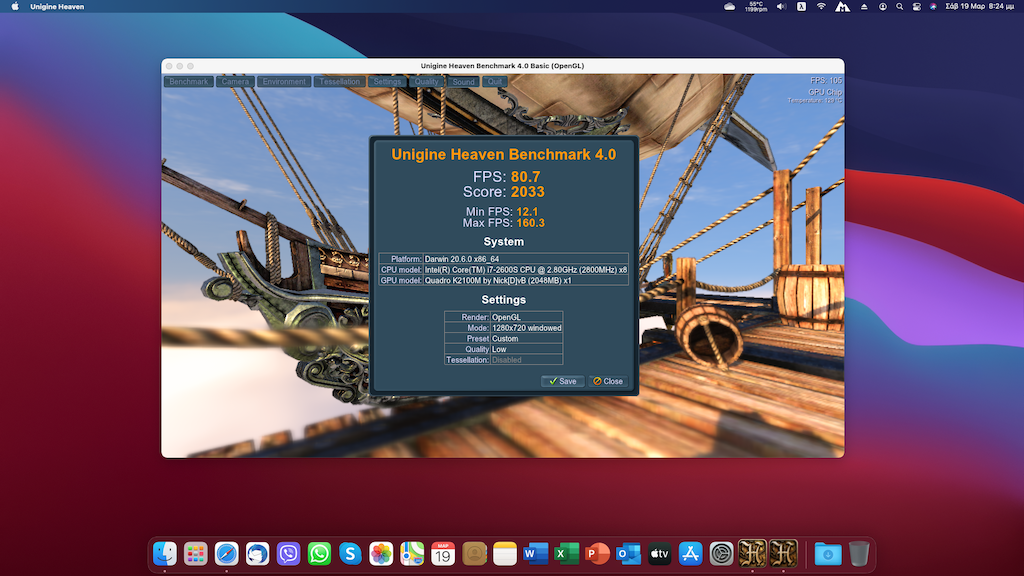Open the Benchmark menu in Heaven
The height and width of the screenshot is (576, 1024).
click(x=189, y=82)
